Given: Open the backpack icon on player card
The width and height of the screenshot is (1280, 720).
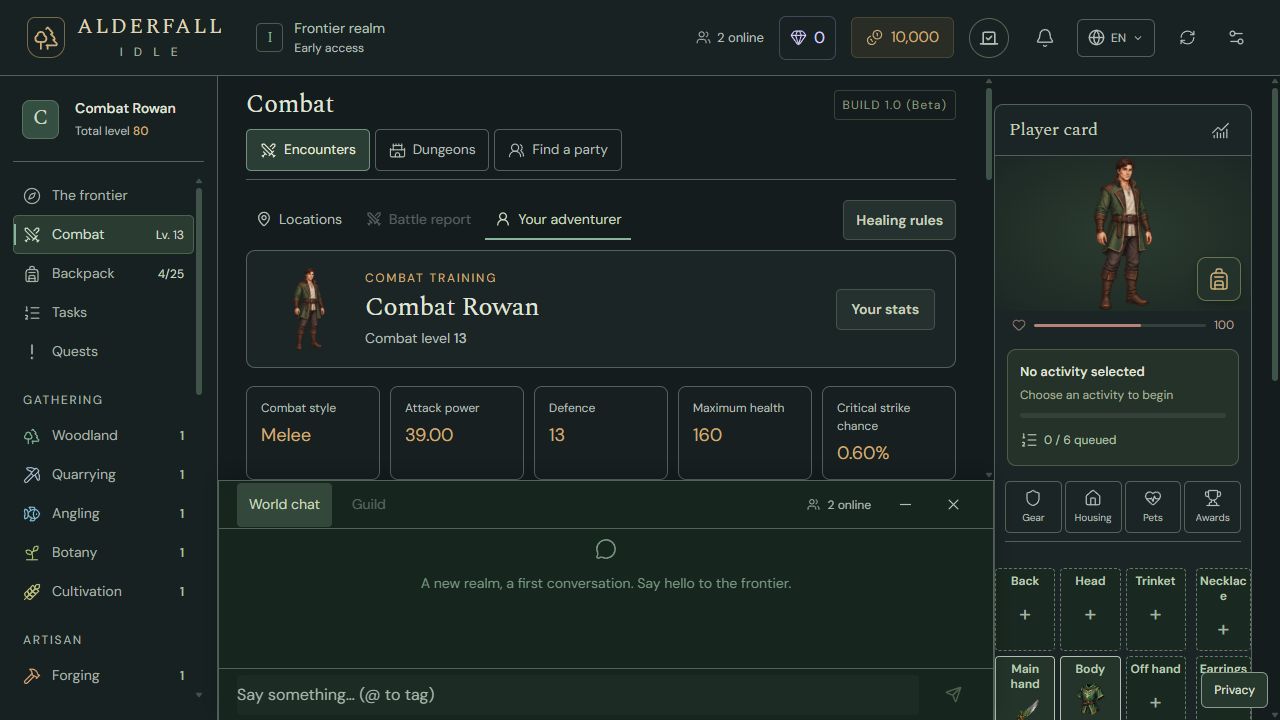Looking at the screenshot, I should pyautogui.click(x=1218, y=279).
